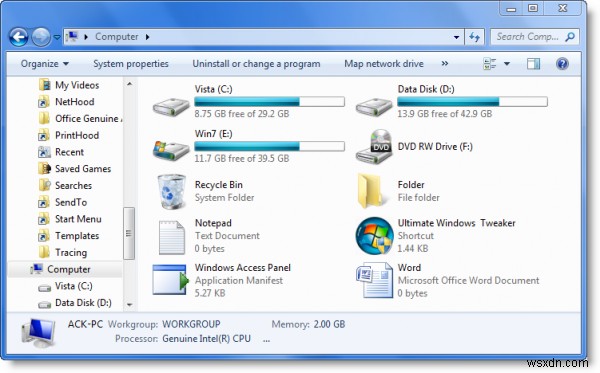Click the Ultimate Windows Tweaker name text
This screenshot has height=373, width=600.
click(457, 223)
